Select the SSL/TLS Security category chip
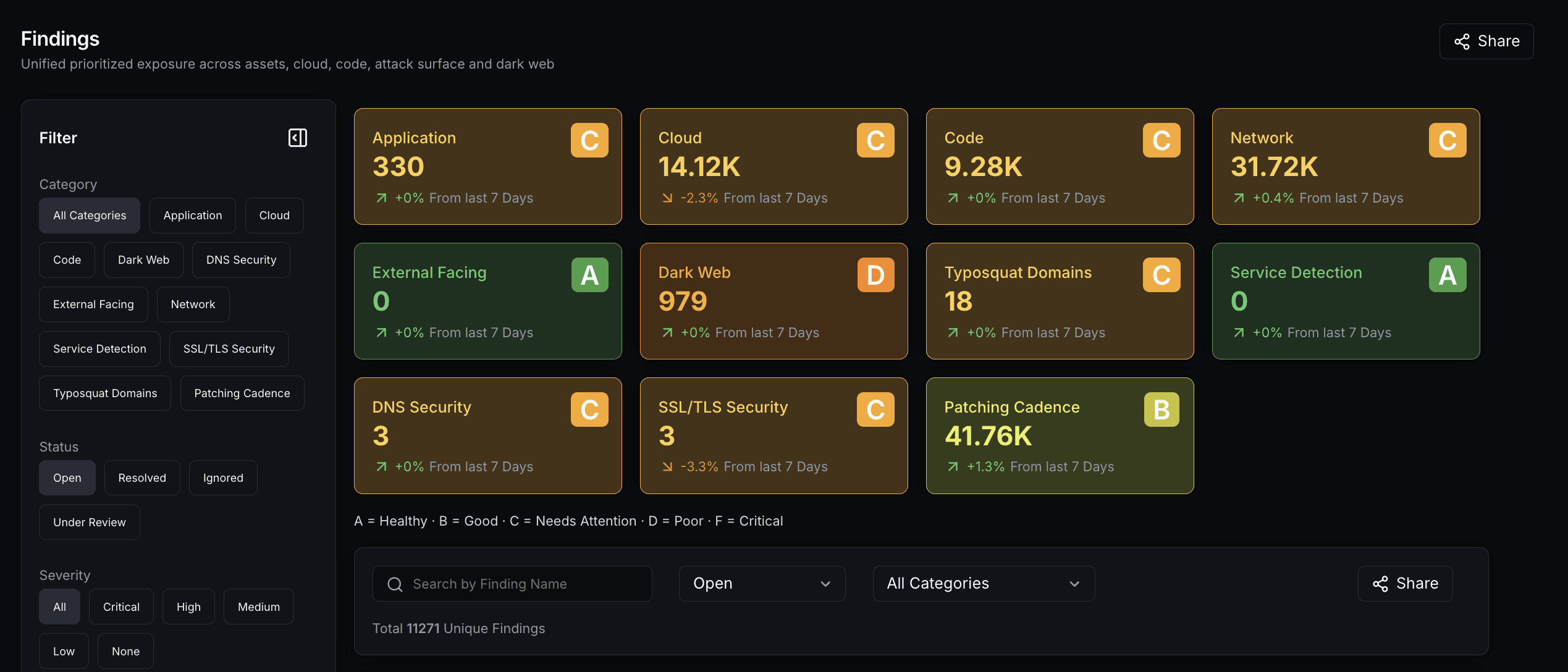Viewport: 1568px width, 672px height. [x=229, y=349]
